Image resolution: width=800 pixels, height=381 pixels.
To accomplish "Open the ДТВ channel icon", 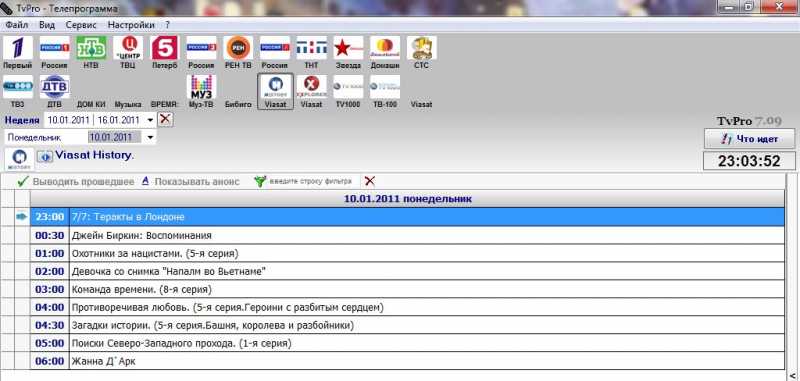I will pyautogui.click(x=54, y=87).
